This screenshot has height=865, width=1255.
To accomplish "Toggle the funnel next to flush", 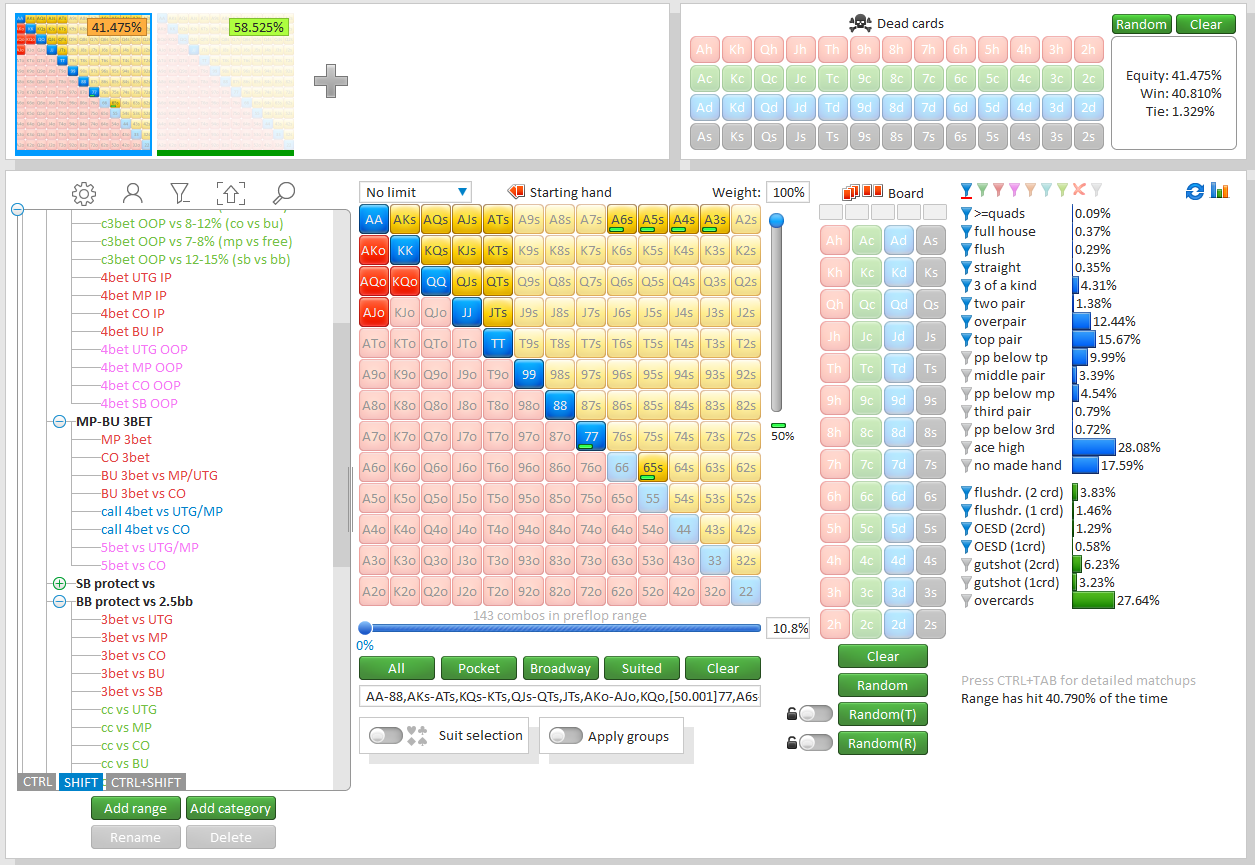I will point(966,249).
